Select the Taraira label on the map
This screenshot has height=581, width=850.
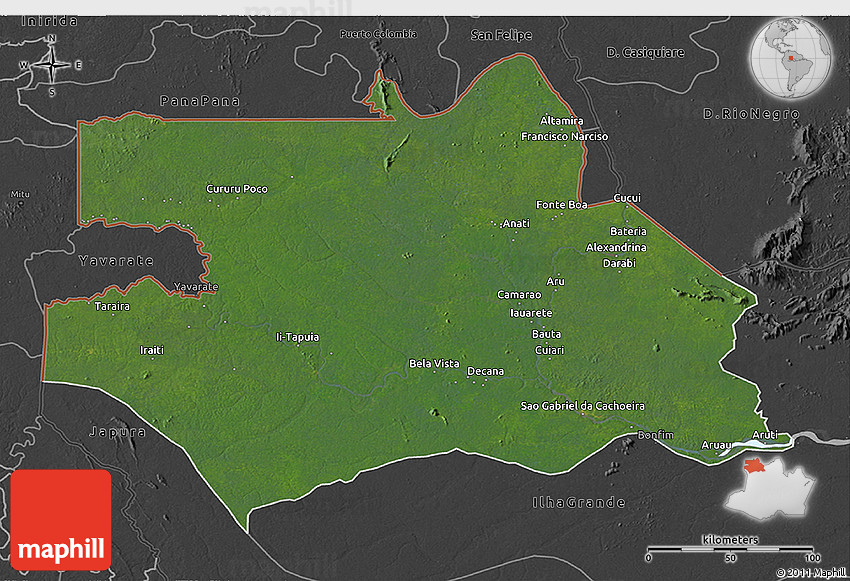(112, 306)
